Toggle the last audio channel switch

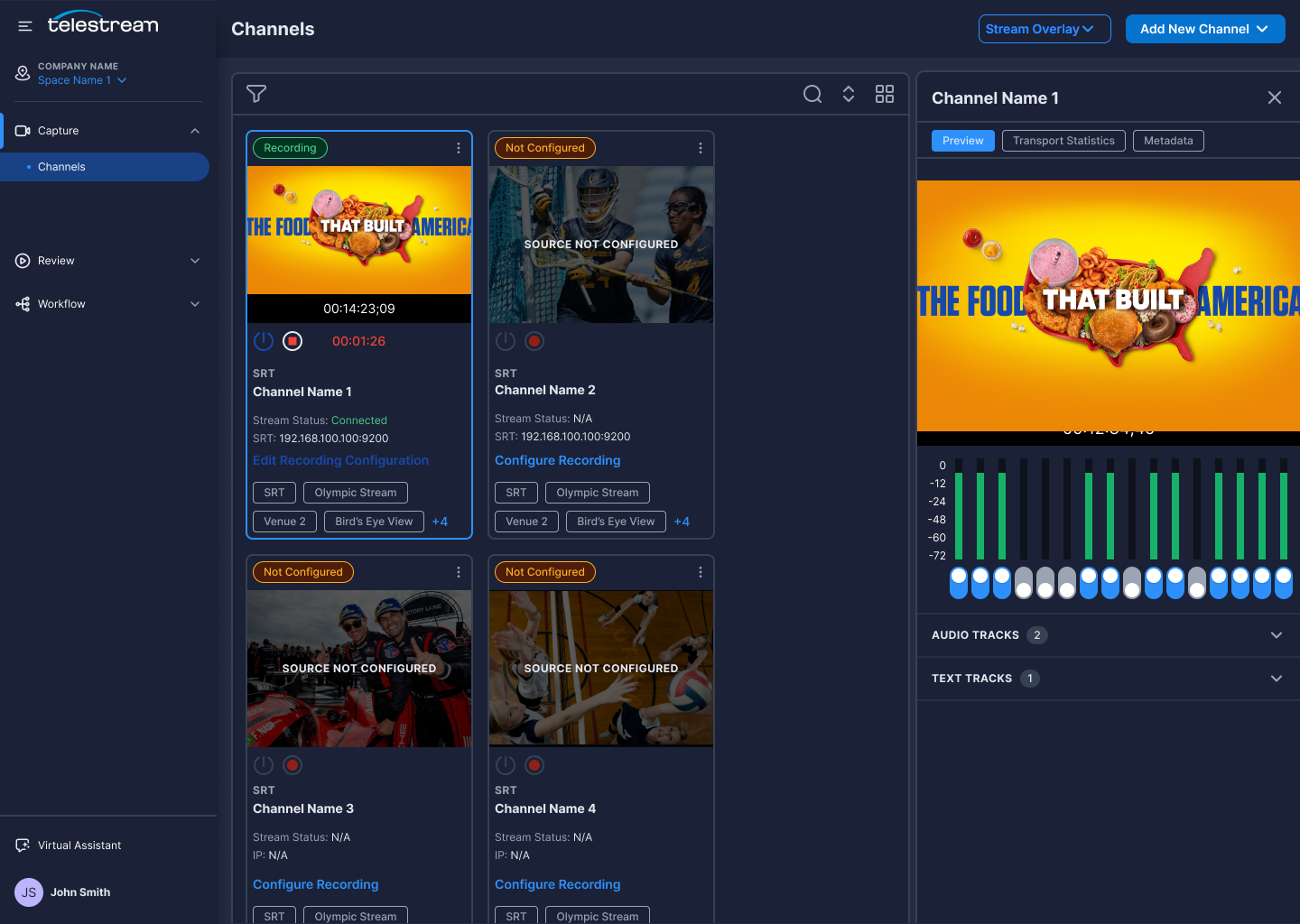(1284, 583)
